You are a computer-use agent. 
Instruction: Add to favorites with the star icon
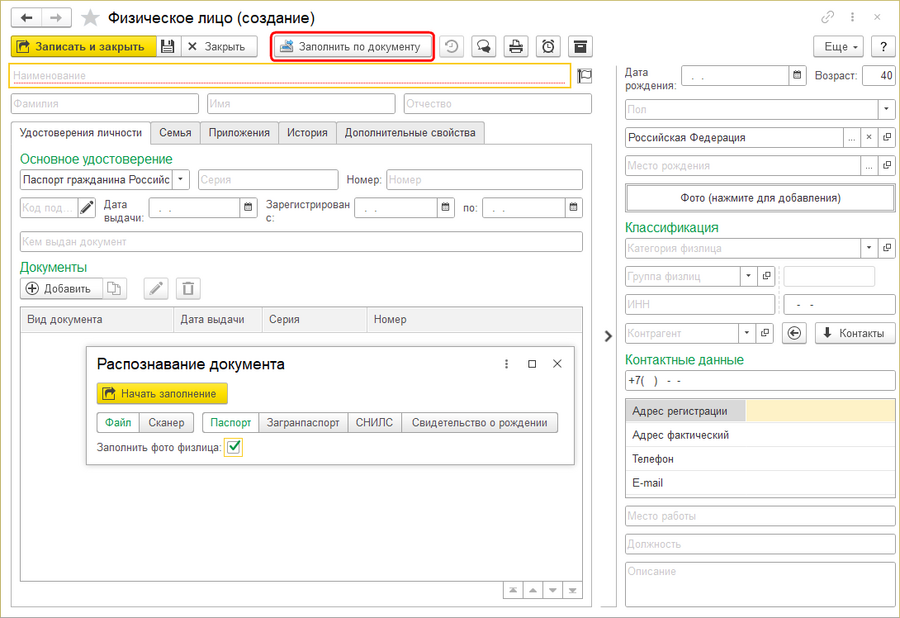point(90,18)
